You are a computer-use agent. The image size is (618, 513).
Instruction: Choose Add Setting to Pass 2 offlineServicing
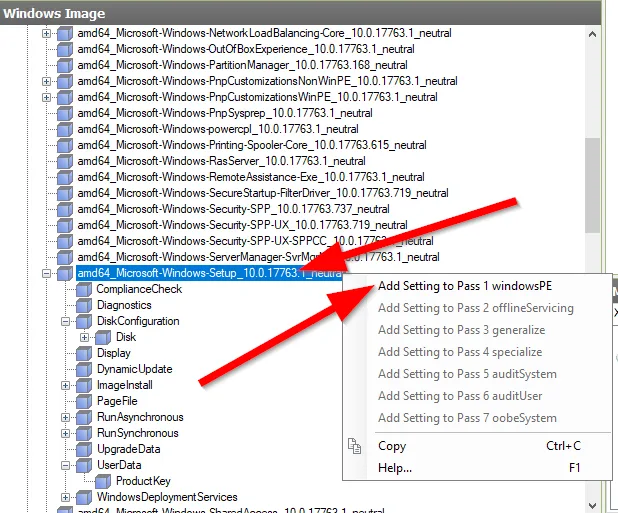click(477, 308)
